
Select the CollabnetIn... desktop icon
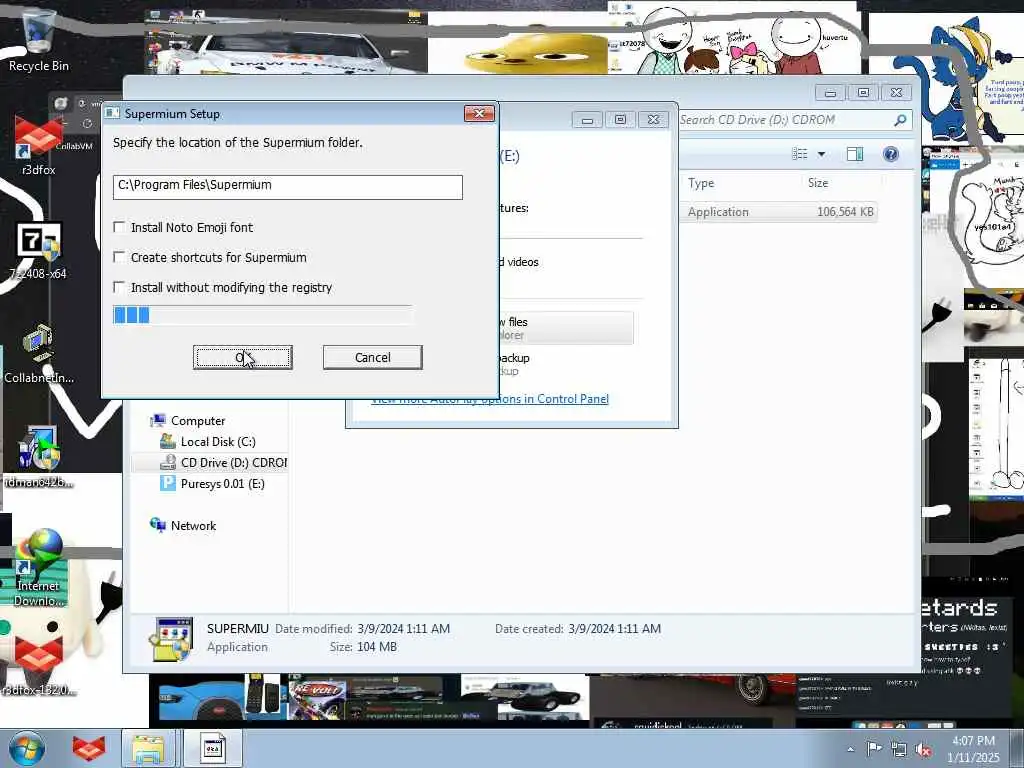pos(39,354)
